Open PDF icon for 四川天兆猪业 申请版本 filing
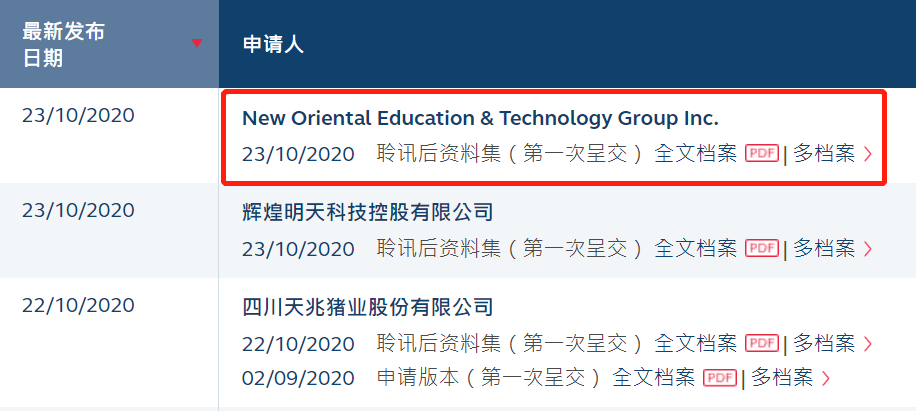 click(720, 378)
